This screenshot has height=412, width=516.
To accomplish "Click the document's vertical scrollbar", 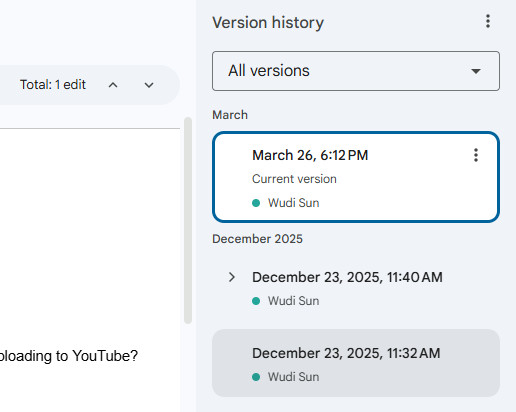I will click(188, 220).
